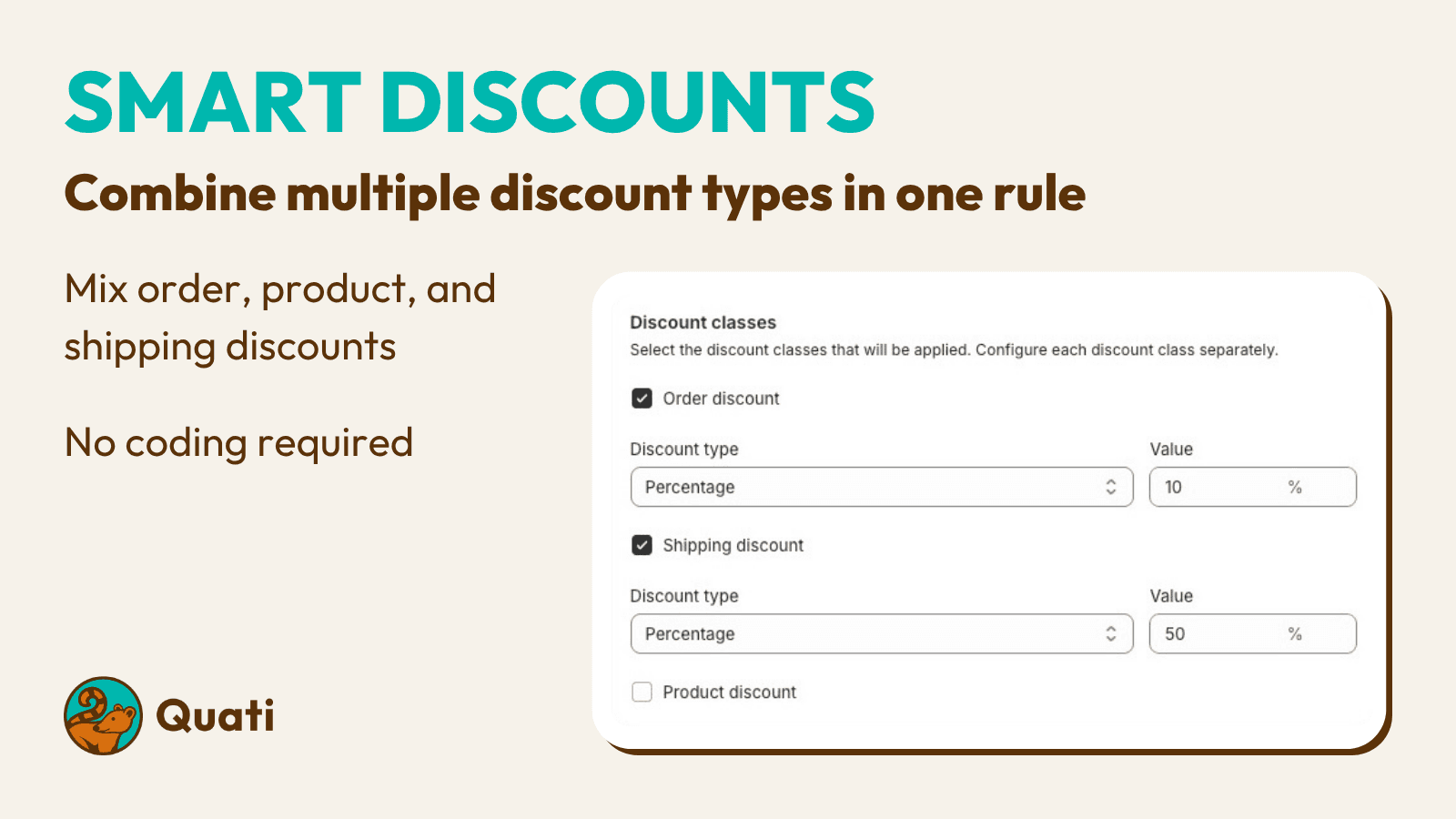Click the Order discount label text
The height and width of the screenshot is (819, 1456).
coord(720,398)
